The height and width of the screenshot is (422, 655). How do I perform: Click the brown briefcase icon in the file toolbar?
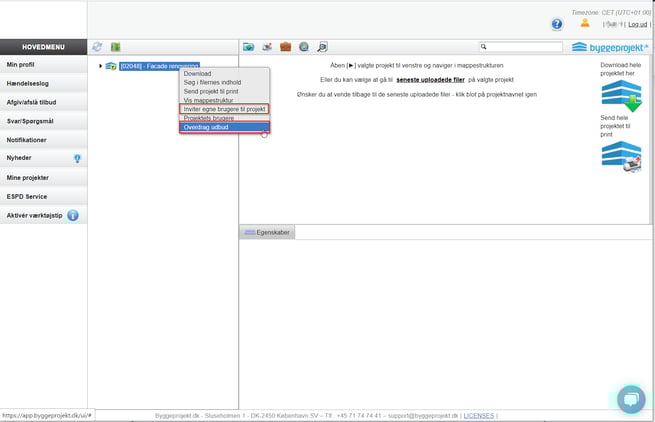click(286, 47)
